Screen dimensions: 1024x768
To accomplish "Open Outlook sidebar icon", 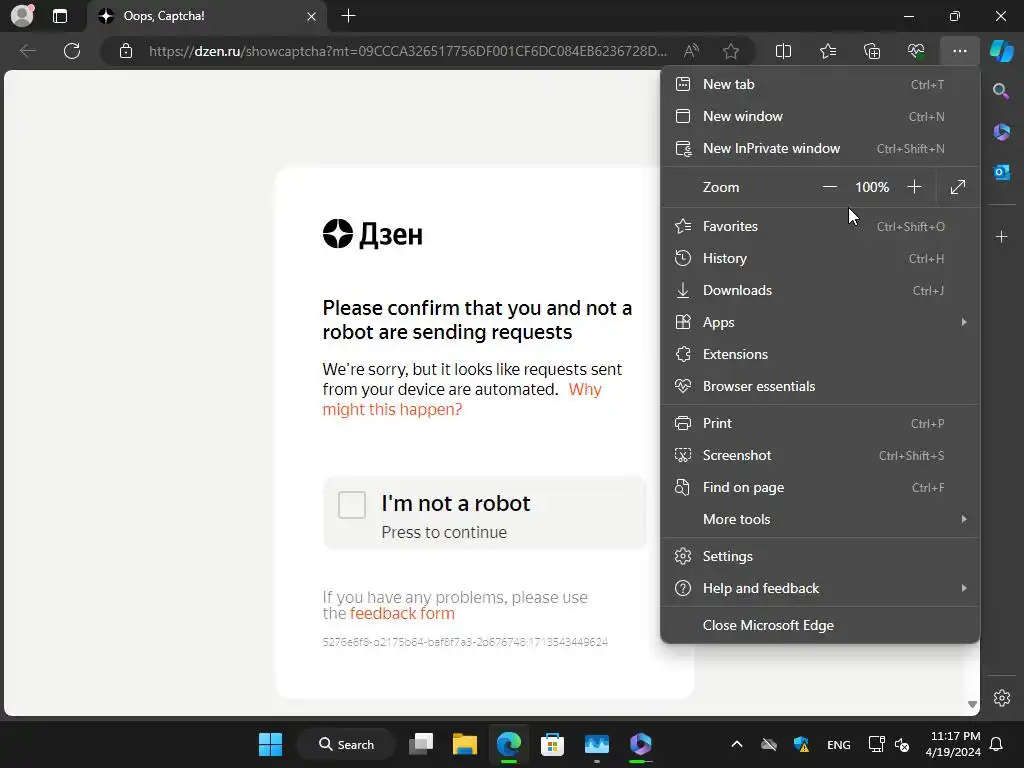I will click(x=1001, y=172).
